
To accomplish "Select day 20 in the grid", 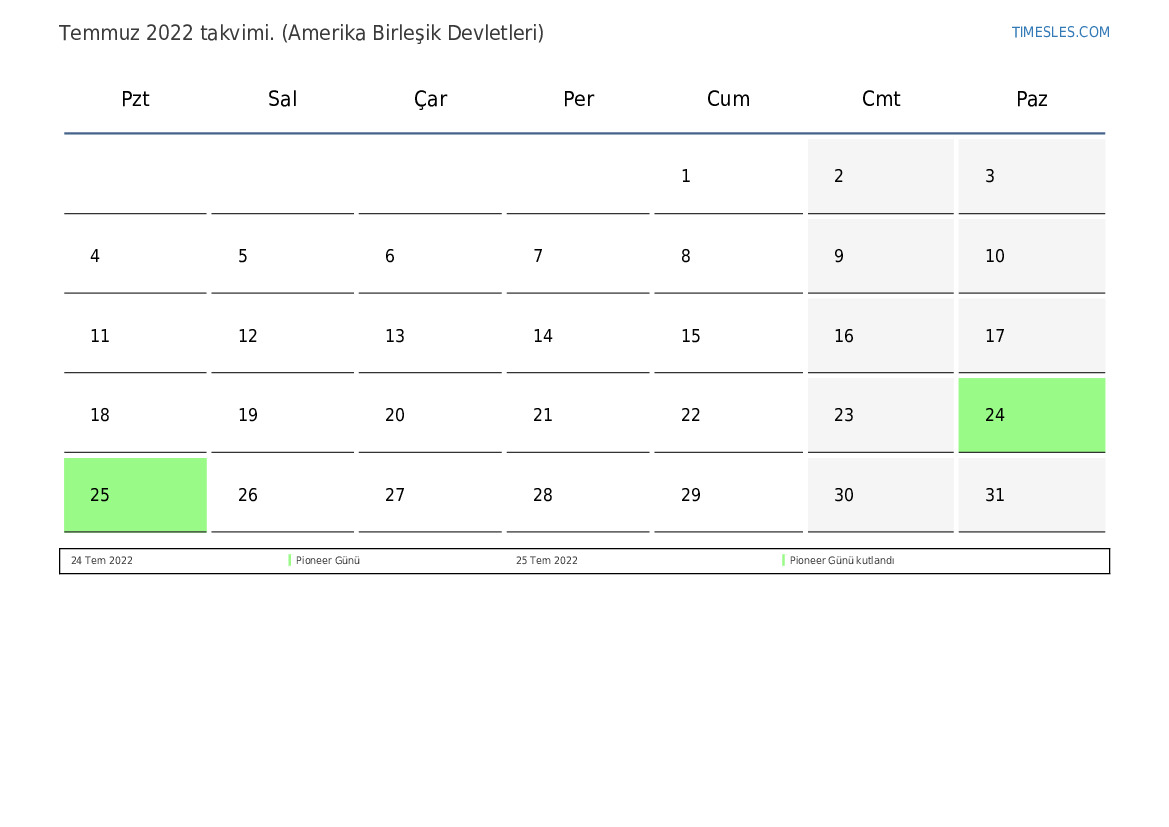I will pos(395,416).
